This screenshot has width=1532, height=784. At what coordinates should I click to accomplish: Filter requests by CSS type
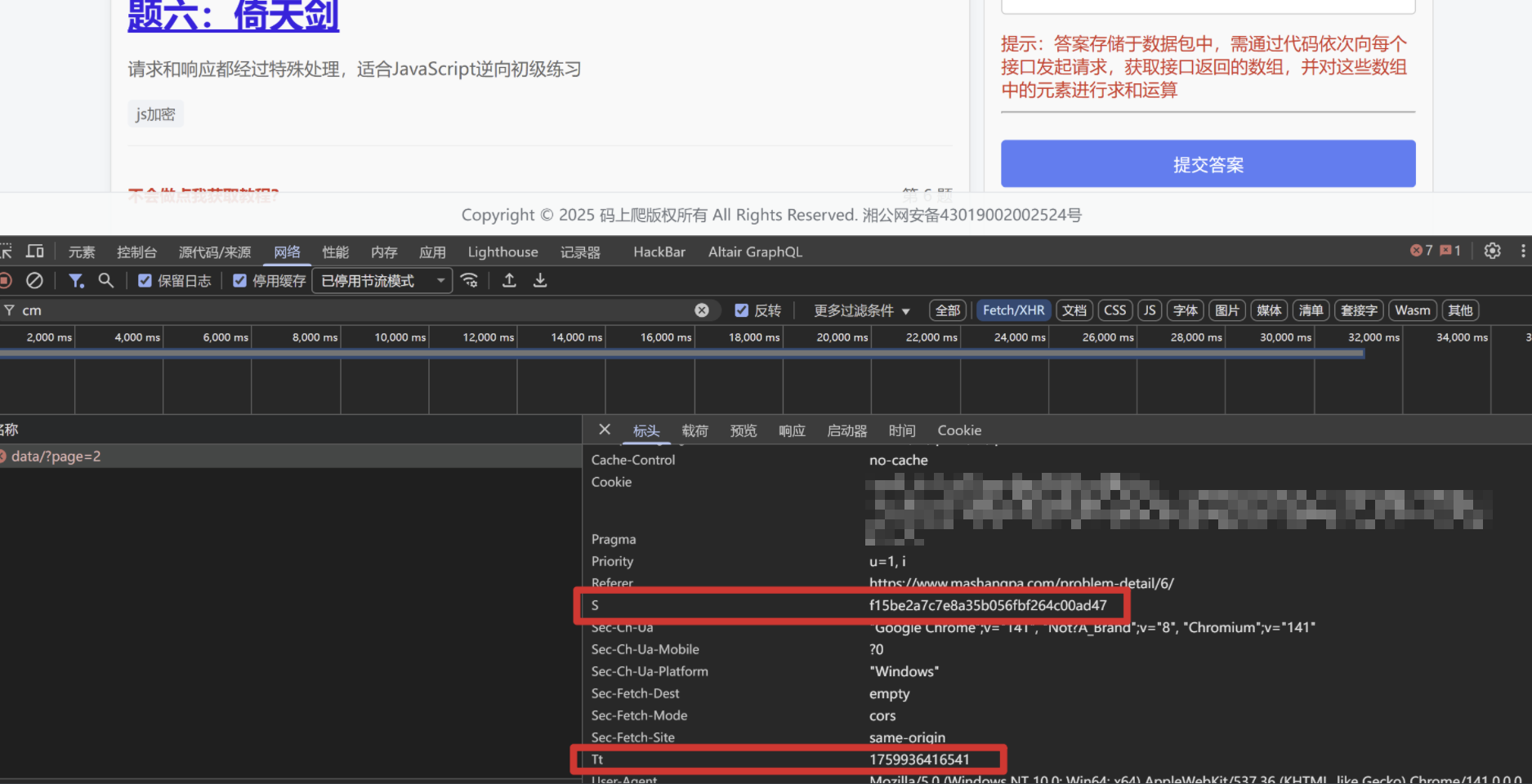(1115, 310)
